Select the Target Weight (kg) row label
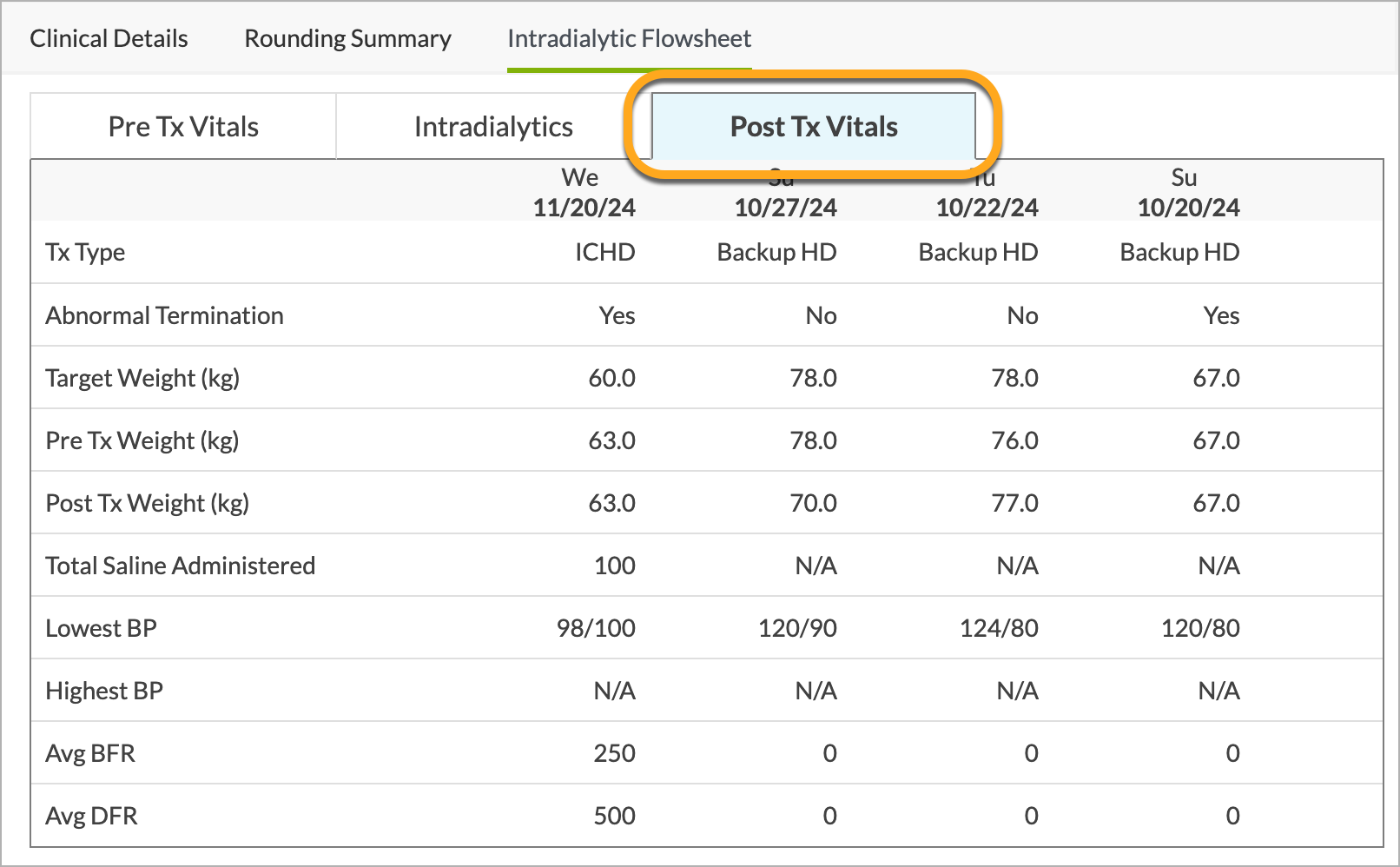The image size is (1400, 867). [142, 378]
